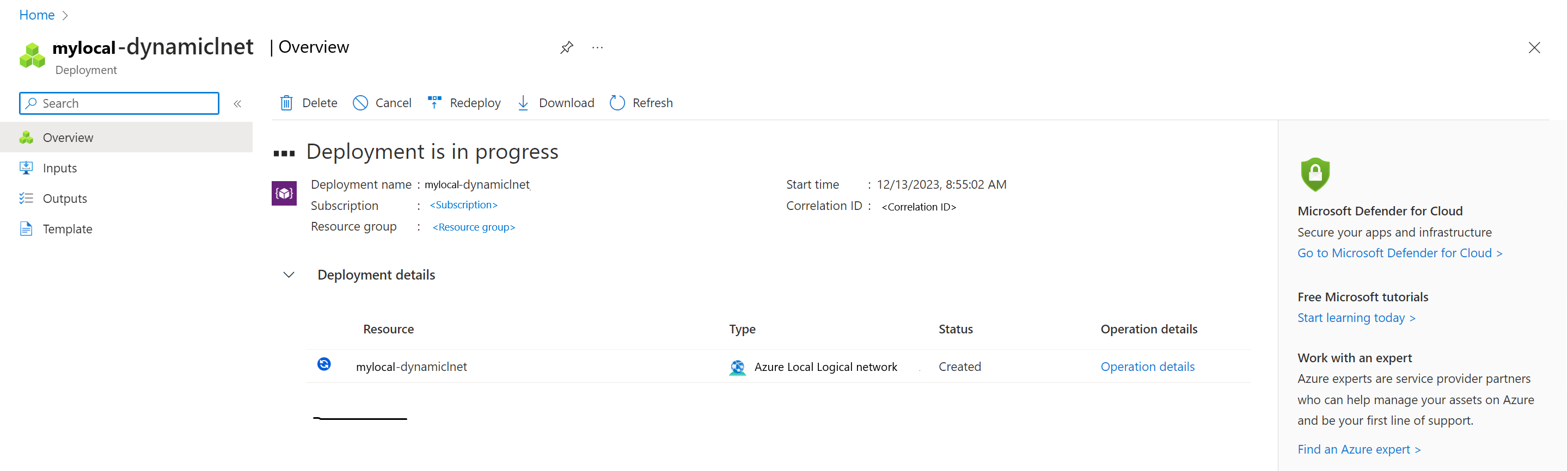This screenshot has width=1568, height=471.
Task: Collapse the Deployment details section
Action: click(x=289, y=275)
